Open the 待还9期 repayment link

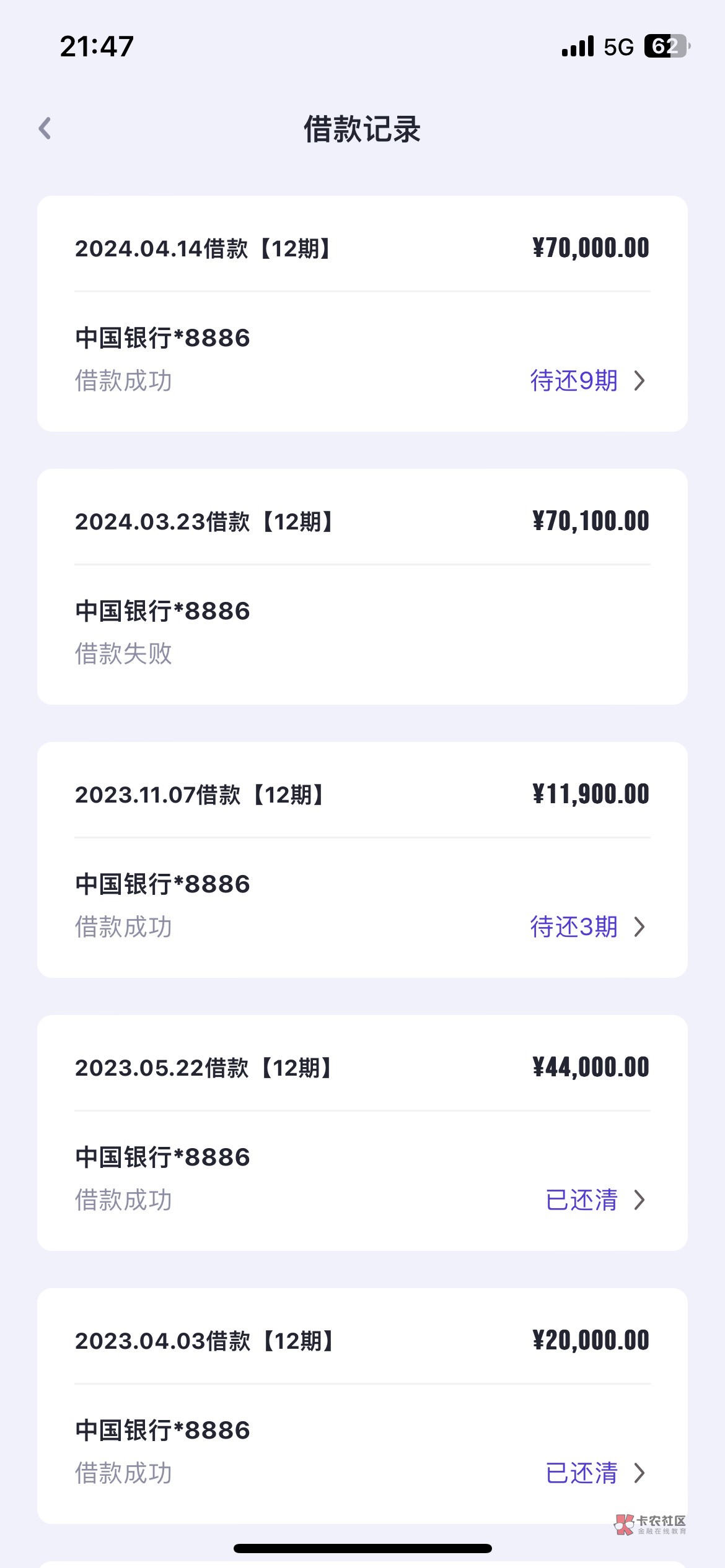[574, 380]
